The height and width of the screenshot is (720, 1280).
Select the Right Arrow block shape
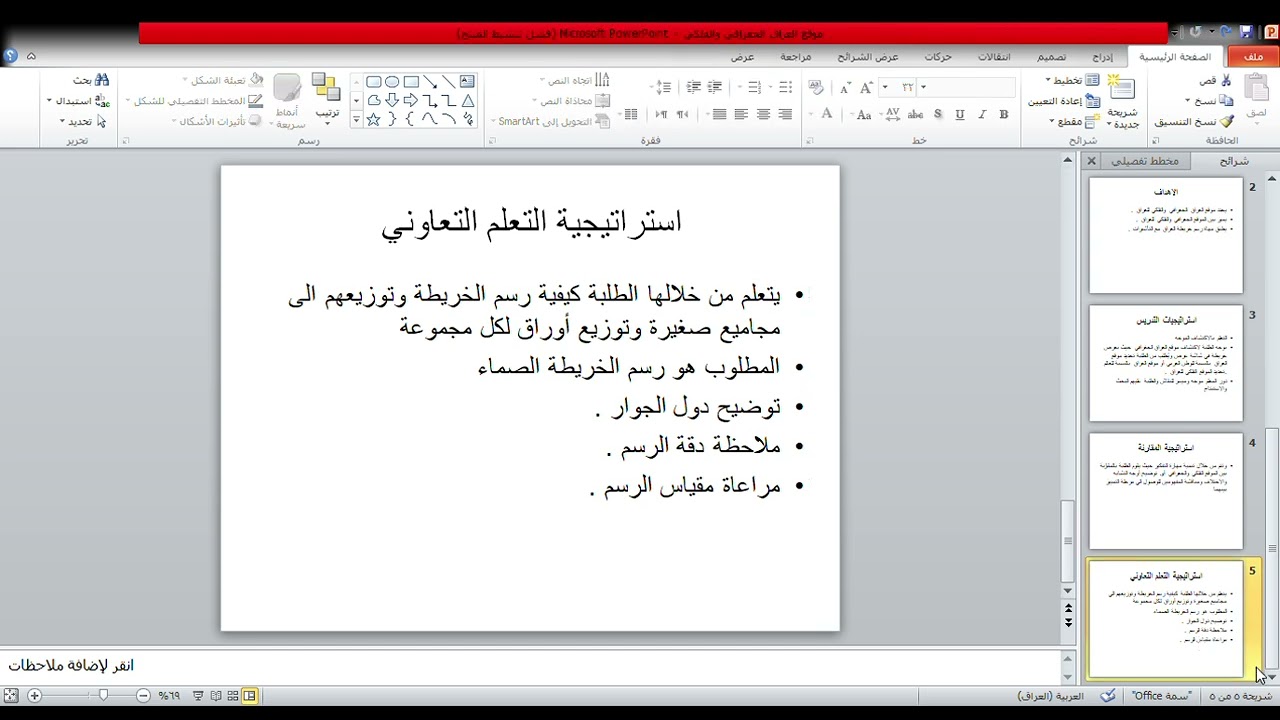pos(411,101)
